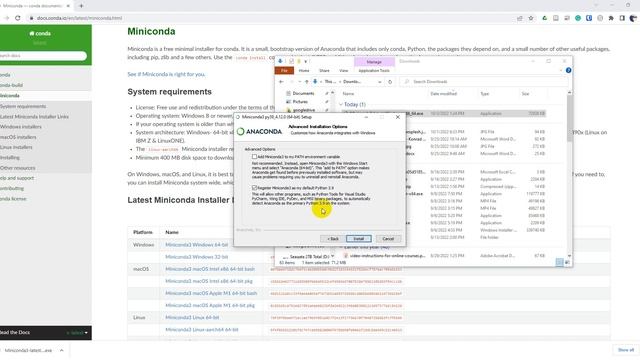Click the browser address bar URL
Screen dimensions: 640x360
tap(80, 18)
